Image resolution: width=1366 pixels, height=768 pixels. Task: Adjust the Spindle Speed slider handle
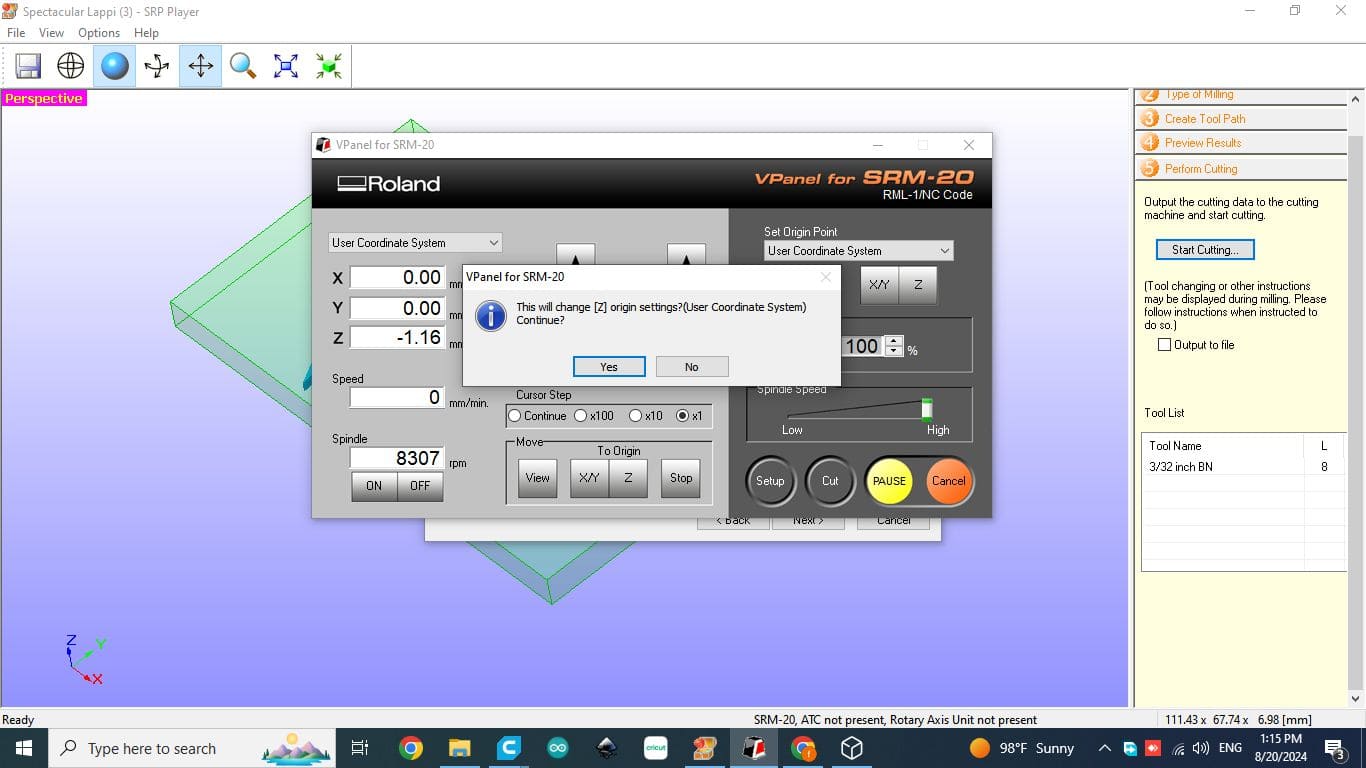coord(927,409)
